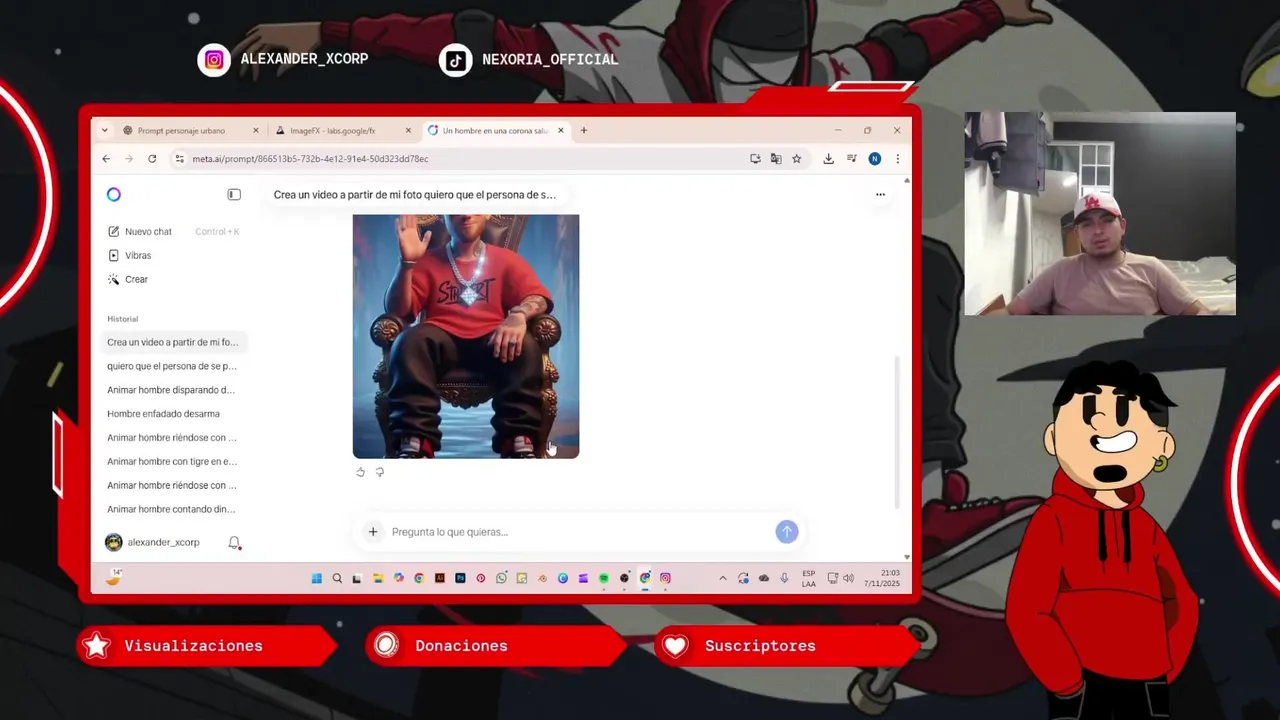Open Instagram from the taskbar

pos(665,578)
